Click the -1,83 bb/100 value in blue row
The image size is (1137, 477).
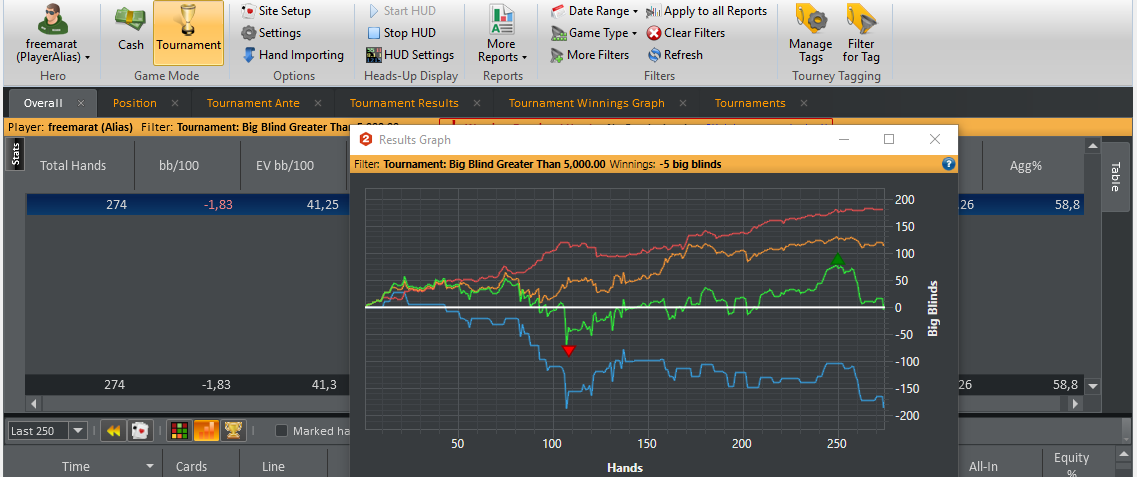coord(216,204)
